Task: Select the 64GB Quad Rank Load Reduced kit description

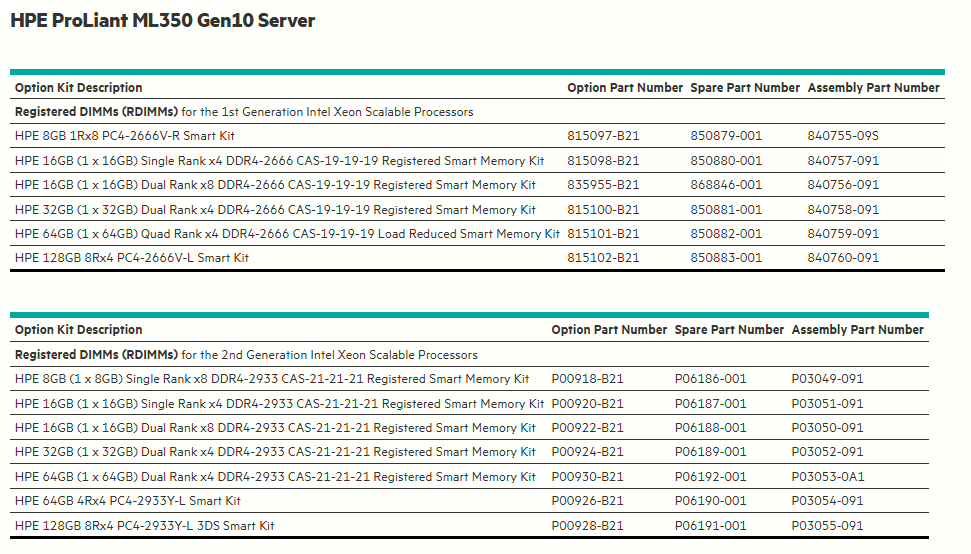Action: [287, 233]
